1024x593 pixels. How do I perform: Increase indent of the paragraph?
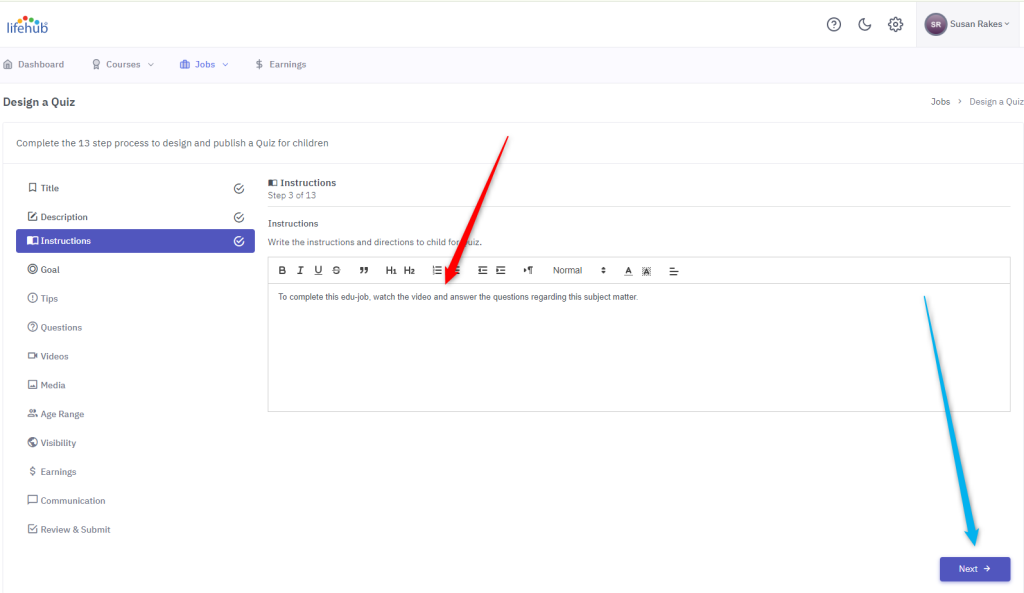coord(501,270)
